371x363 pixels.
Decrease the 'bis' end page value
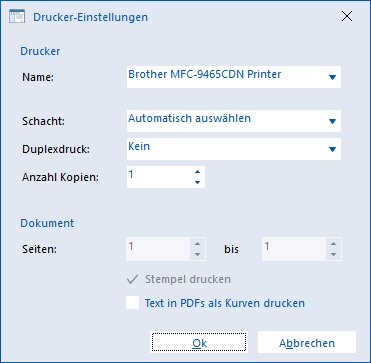tap(333, 254)
